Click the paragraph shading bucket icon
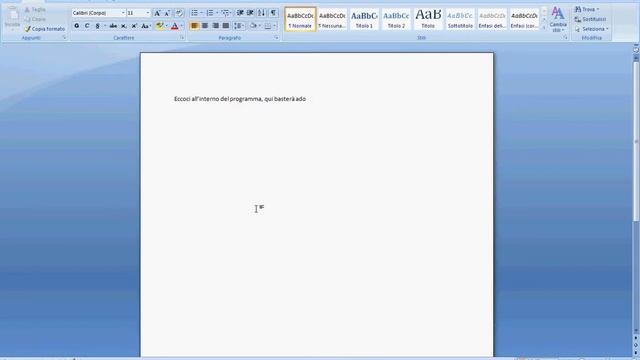 point(253,26)
